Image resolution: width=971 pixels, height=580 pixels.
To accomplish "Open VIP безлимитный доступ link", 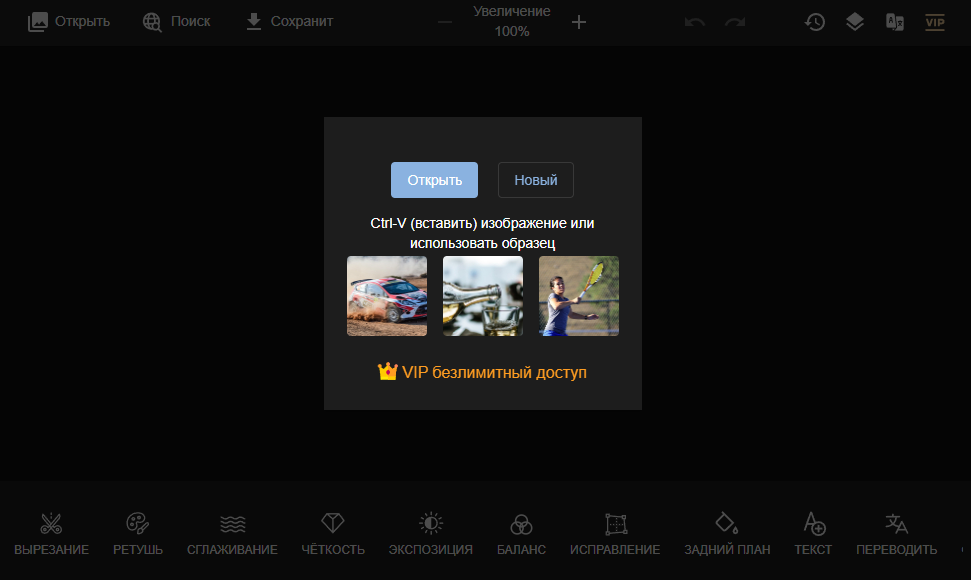I will (483, 371).
